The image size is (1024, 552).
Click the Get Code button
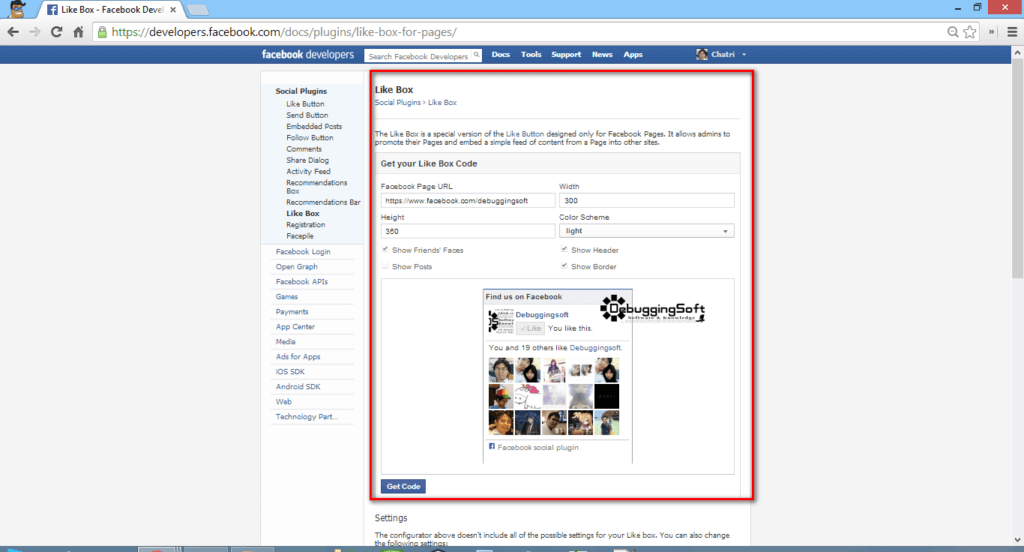pos(403,486)
